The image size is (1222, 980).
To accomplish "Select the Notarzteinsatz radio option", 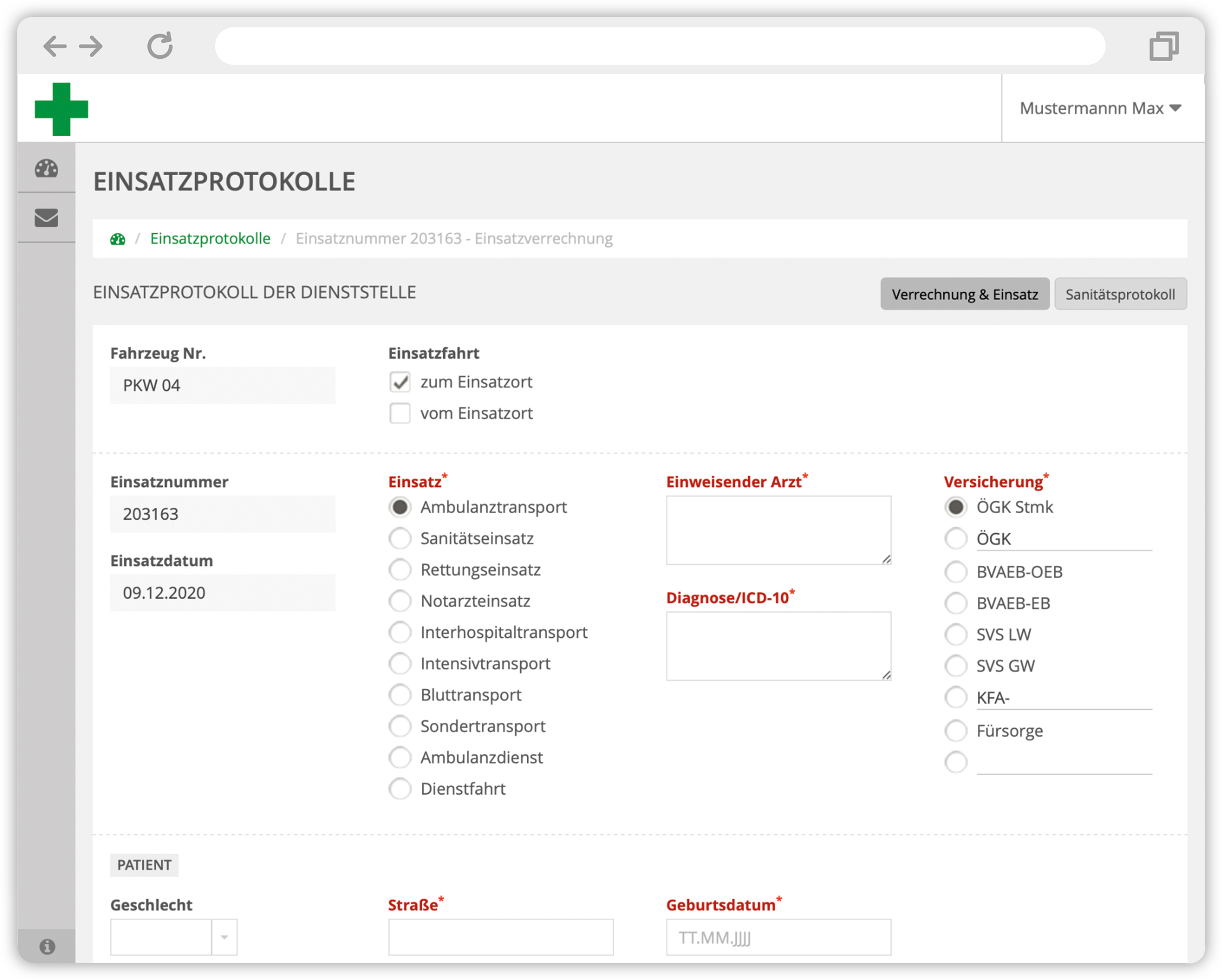I will (x=400, y=601).
